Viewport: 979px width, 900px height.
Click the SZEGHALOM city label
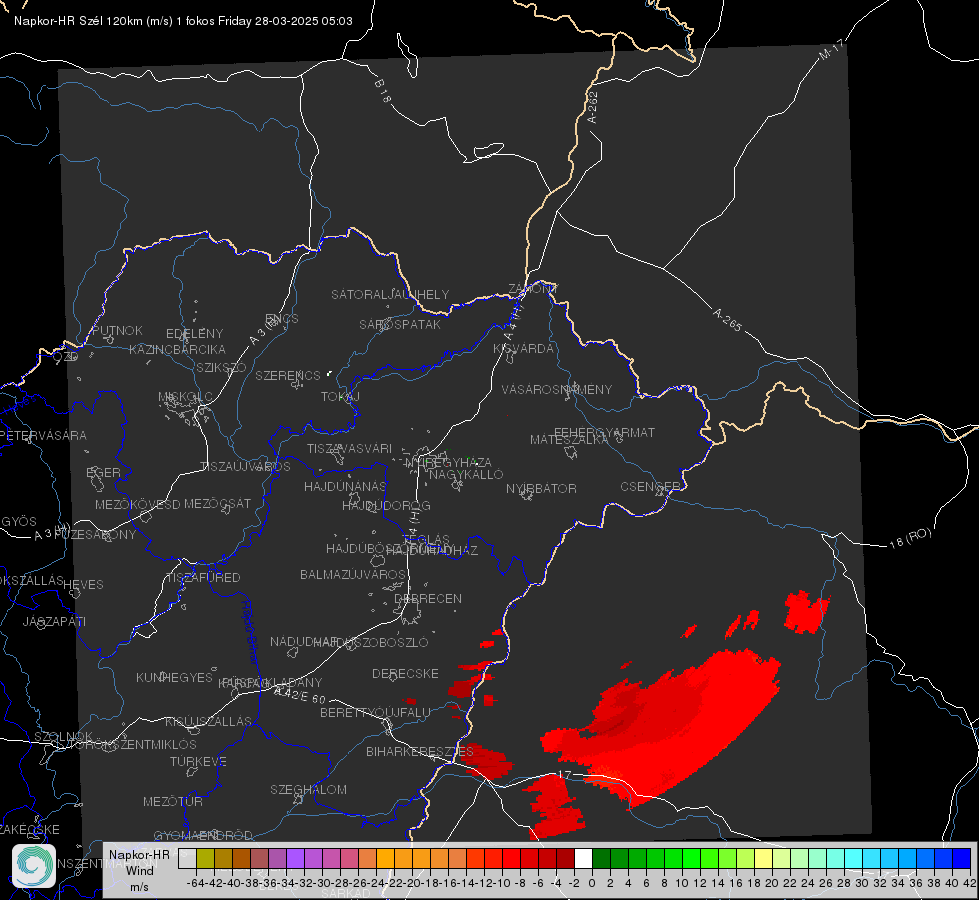(x=308, y=789)
